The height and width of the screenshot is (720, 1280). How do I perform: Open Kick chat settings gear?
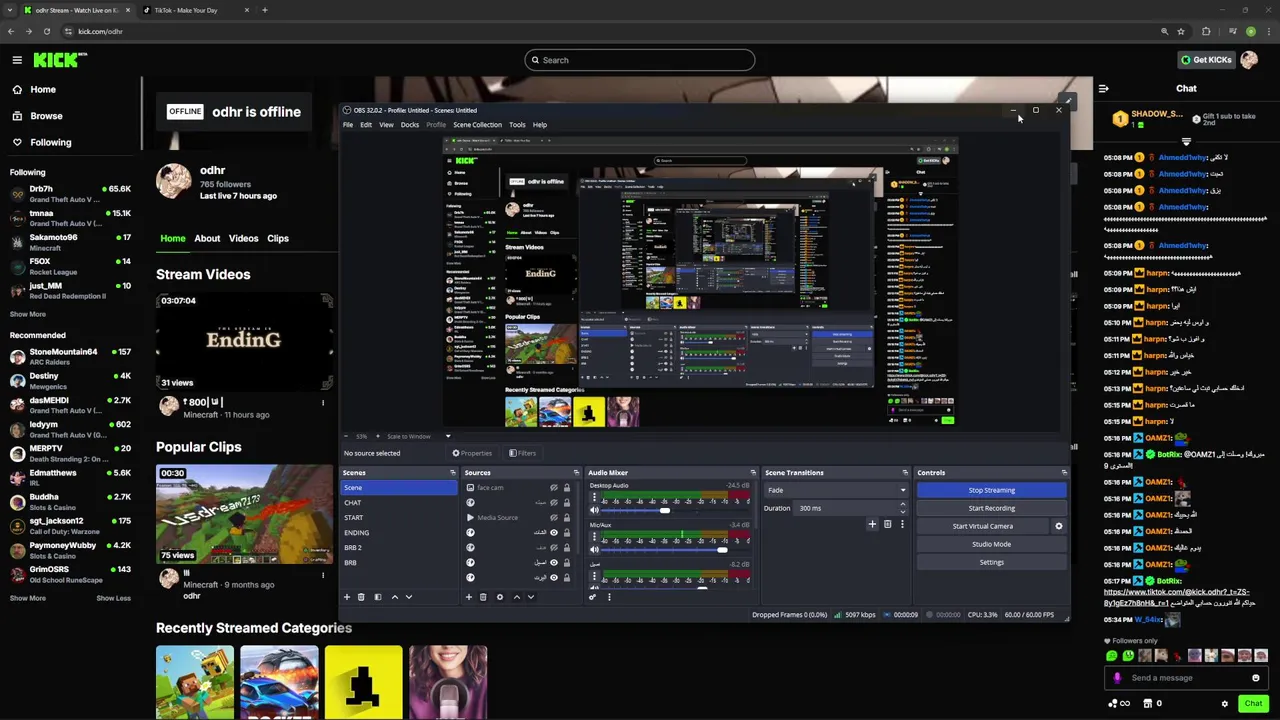(1225, 704)
